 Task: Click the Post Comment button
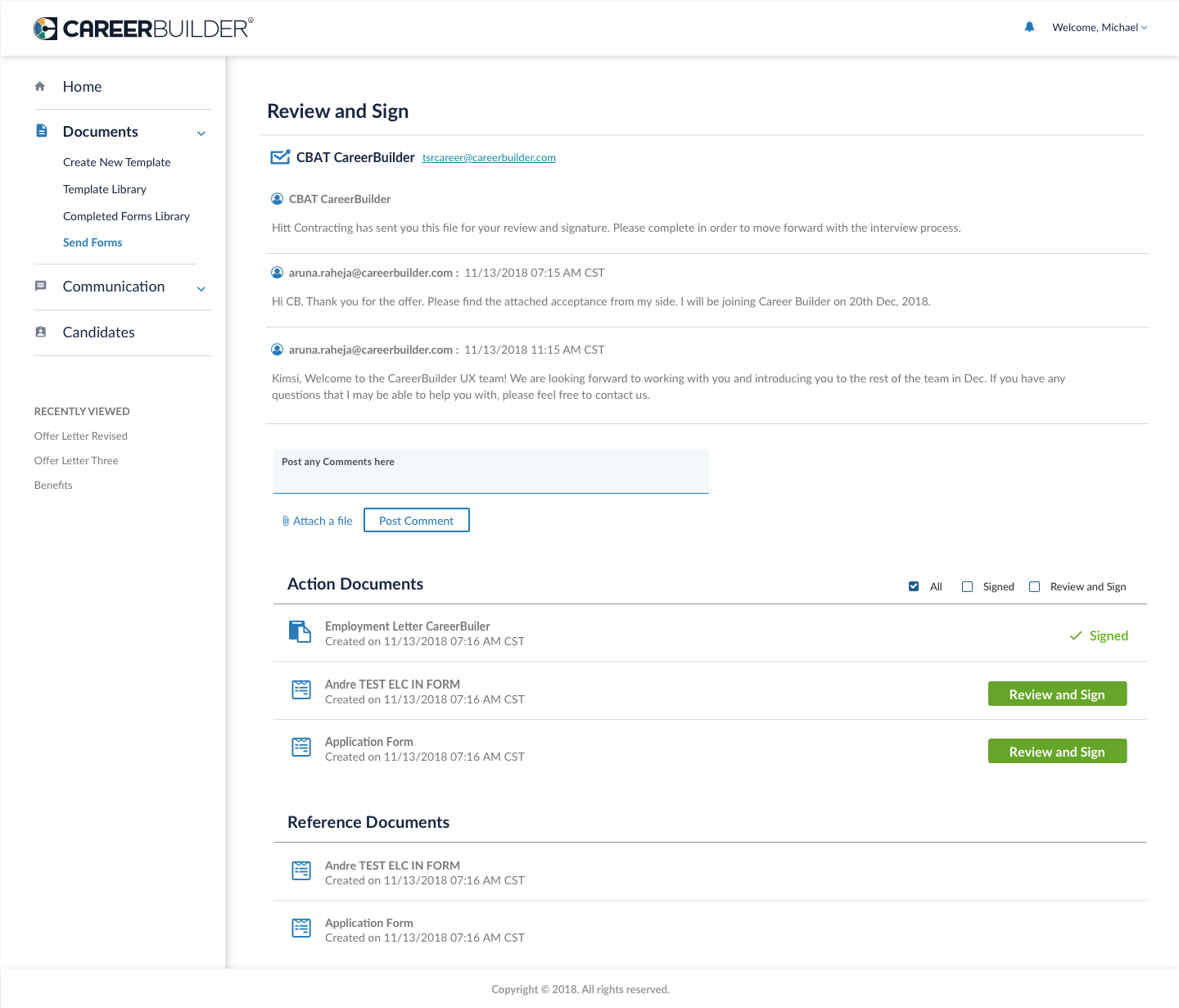417,520
